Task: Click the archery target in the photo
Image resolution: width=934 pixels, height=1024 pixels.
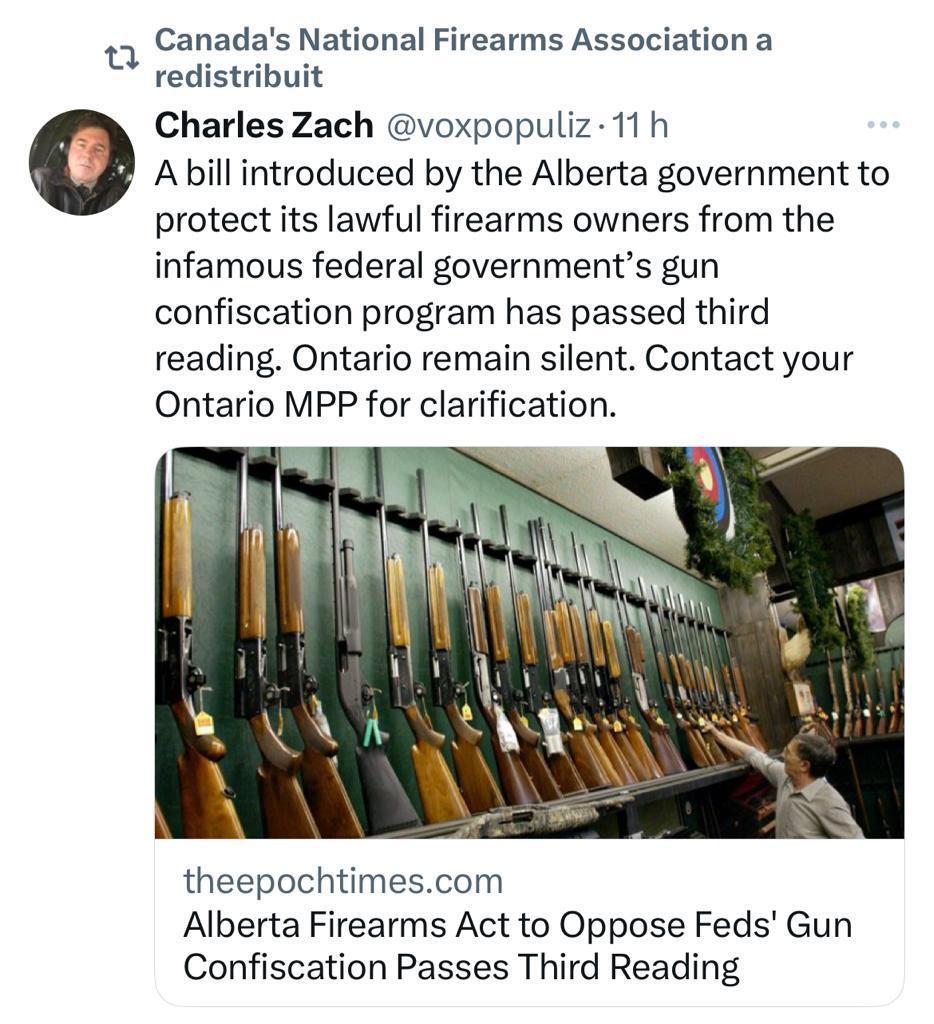Action: [x=712, y=483]
